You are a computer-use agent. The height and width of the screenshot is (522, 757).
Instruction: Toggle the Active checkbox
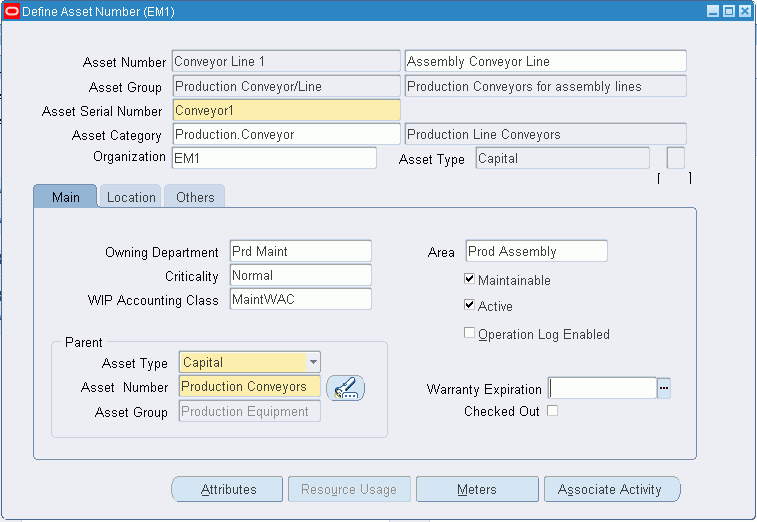click(469, 305)
